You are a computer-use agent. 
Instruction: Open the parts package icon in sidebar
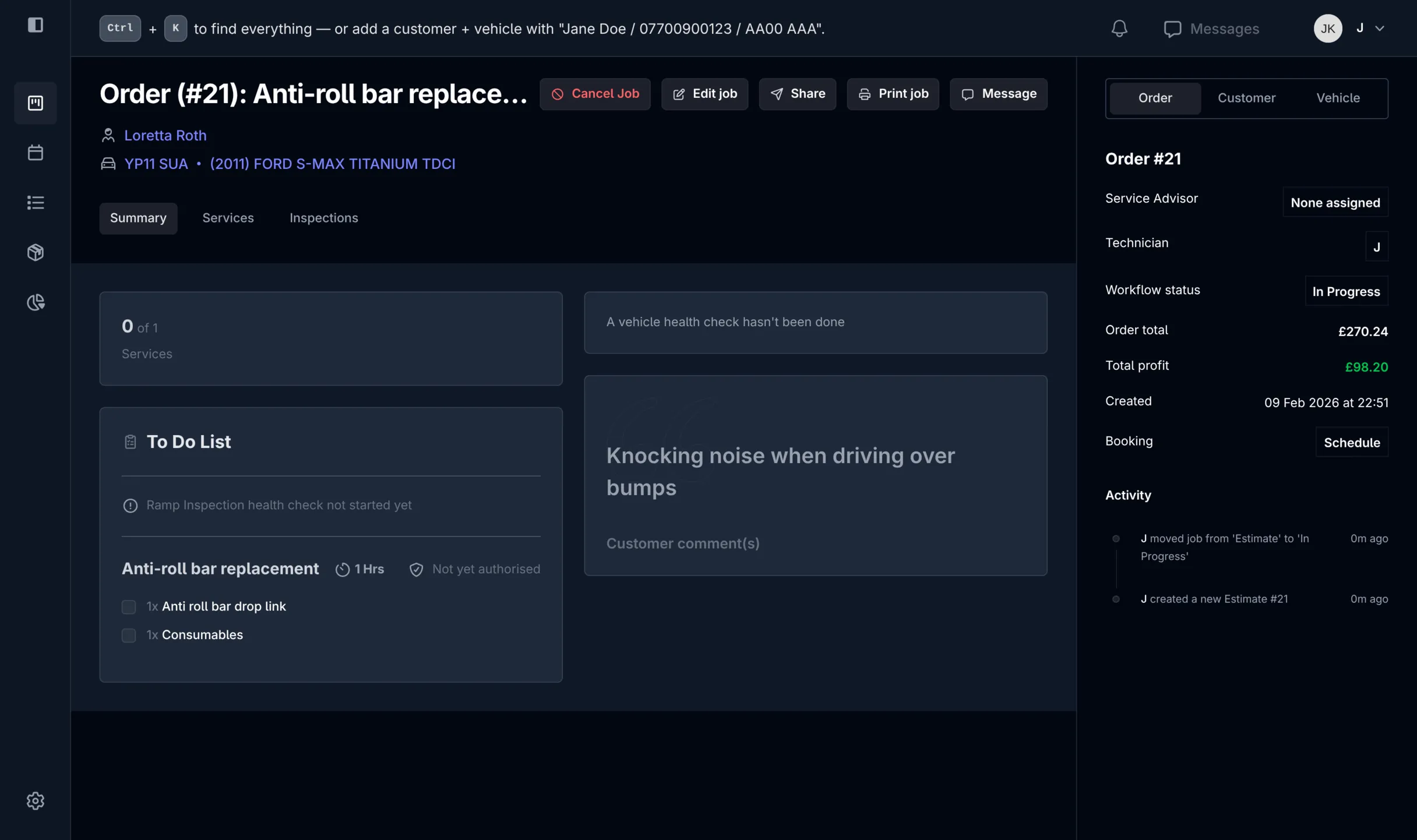[36, 252]
